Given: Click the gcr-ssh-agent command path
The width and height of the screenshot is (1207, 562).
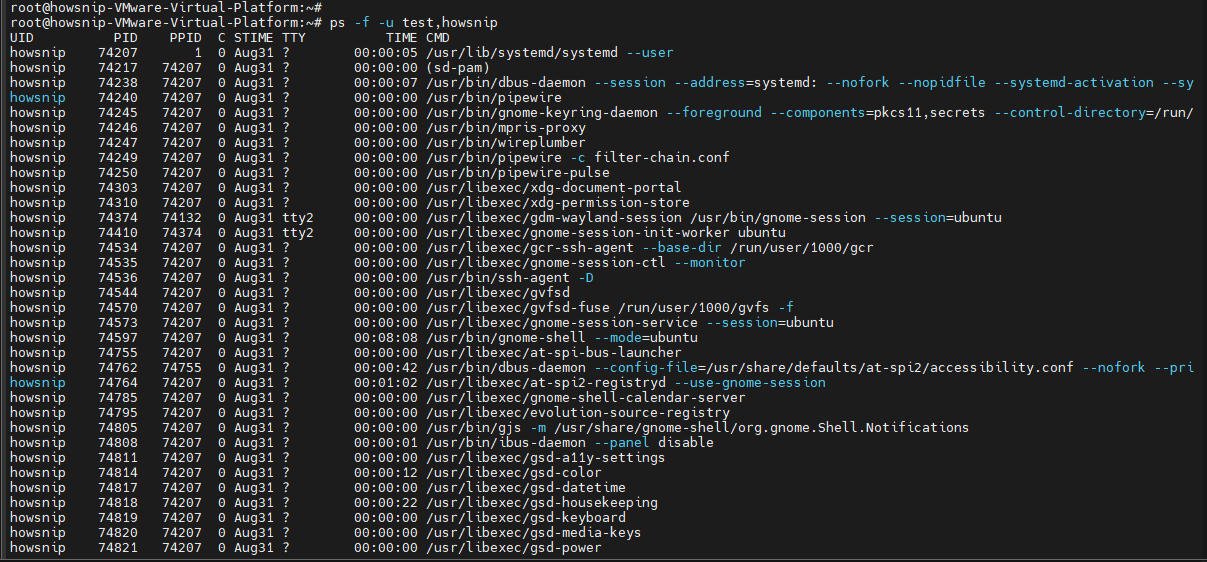Looking at the screenshot, I should pos(530,248).
